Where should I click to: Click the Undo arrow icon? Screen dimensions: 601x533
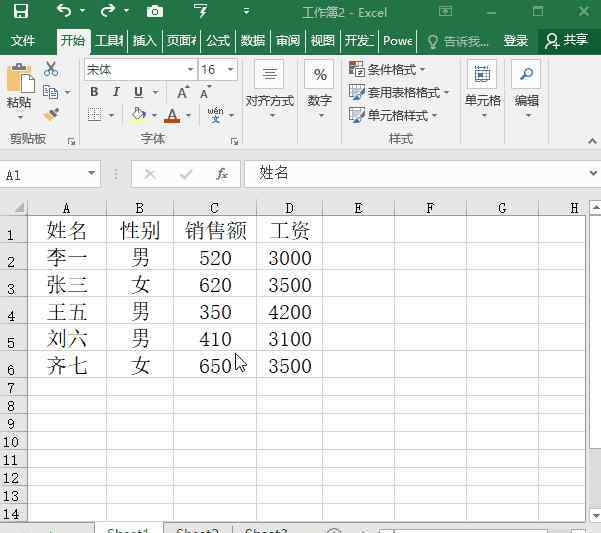tap(64, 11)
